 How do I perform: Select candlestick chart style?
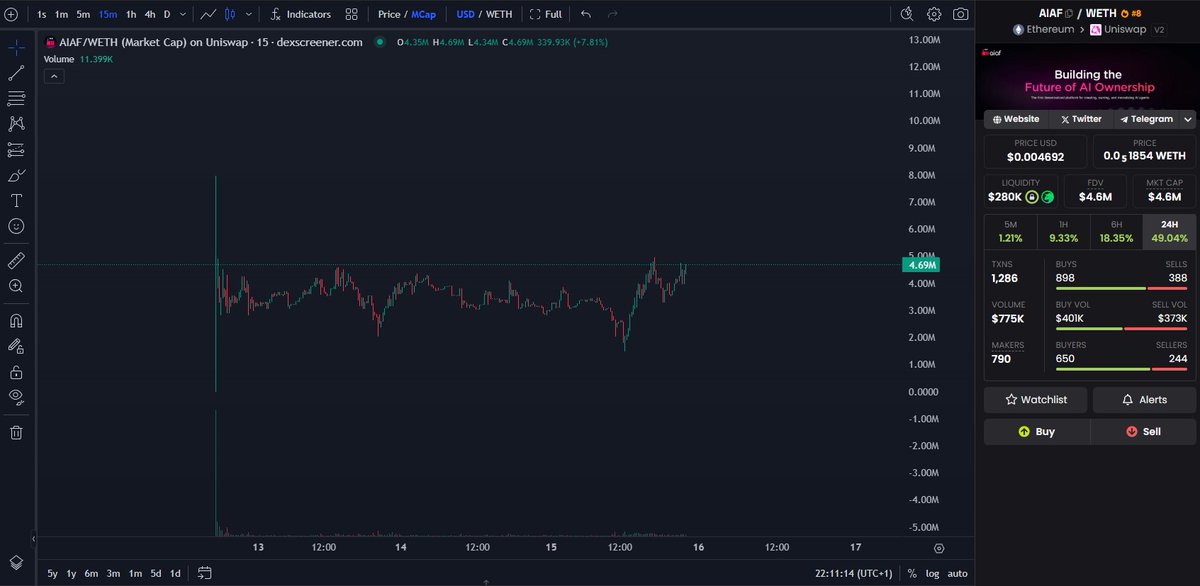point(231,14)
